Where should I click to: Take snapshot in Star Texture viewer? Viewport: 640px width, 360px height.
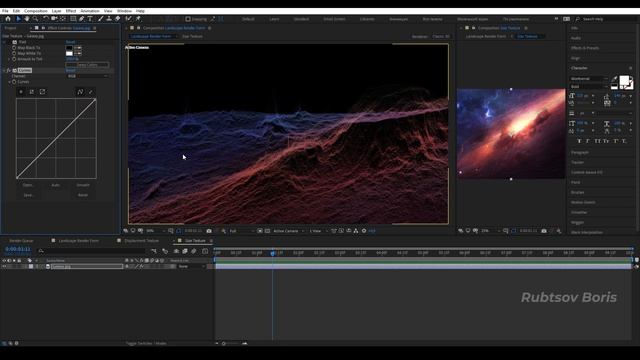[544, 231]
